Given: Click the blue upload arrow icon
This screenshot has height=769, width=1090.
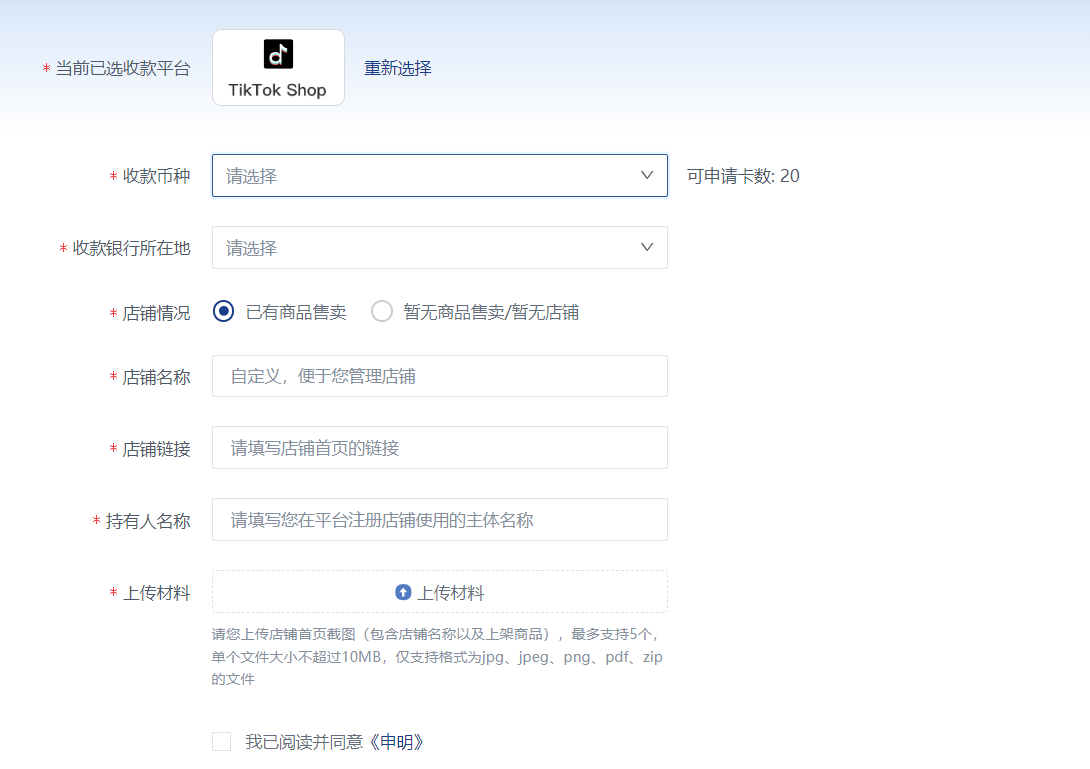Looking at the screenshot, I should [x=403, y=592].
